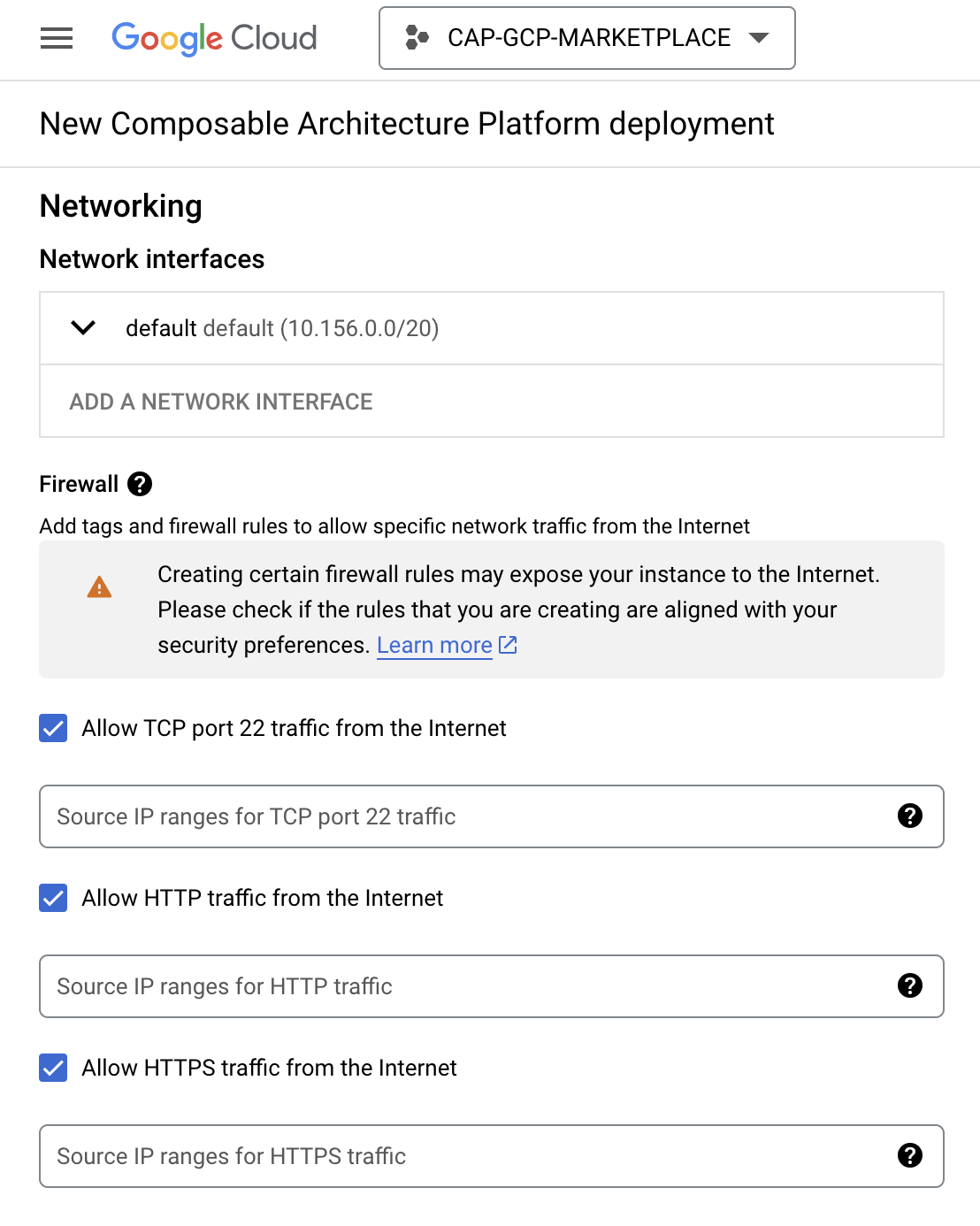Click help icon in TCP port 22 field
This screenshot has height=1226, width=980.
[909, 816]
